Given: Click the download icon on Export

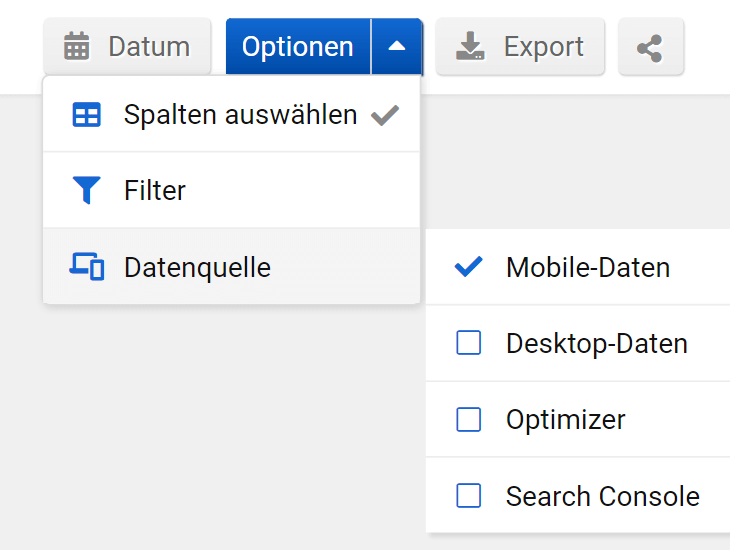Looking at the screenshot, I should tap(470, 47).
